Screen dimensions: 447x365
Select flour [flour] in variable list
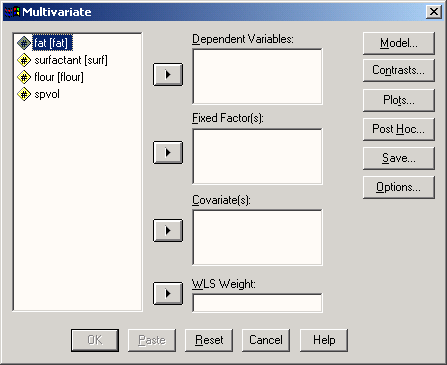[x=59, y=77]
